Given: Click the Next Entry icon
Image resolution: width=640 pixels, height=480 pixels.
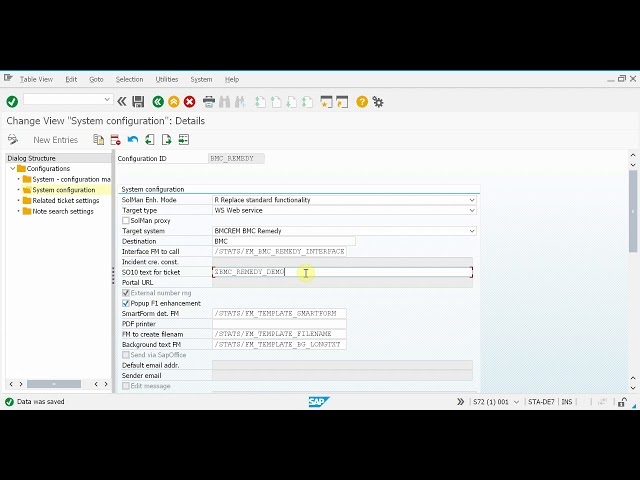Looking at the screenshot, I should click(x=167, y=140).
